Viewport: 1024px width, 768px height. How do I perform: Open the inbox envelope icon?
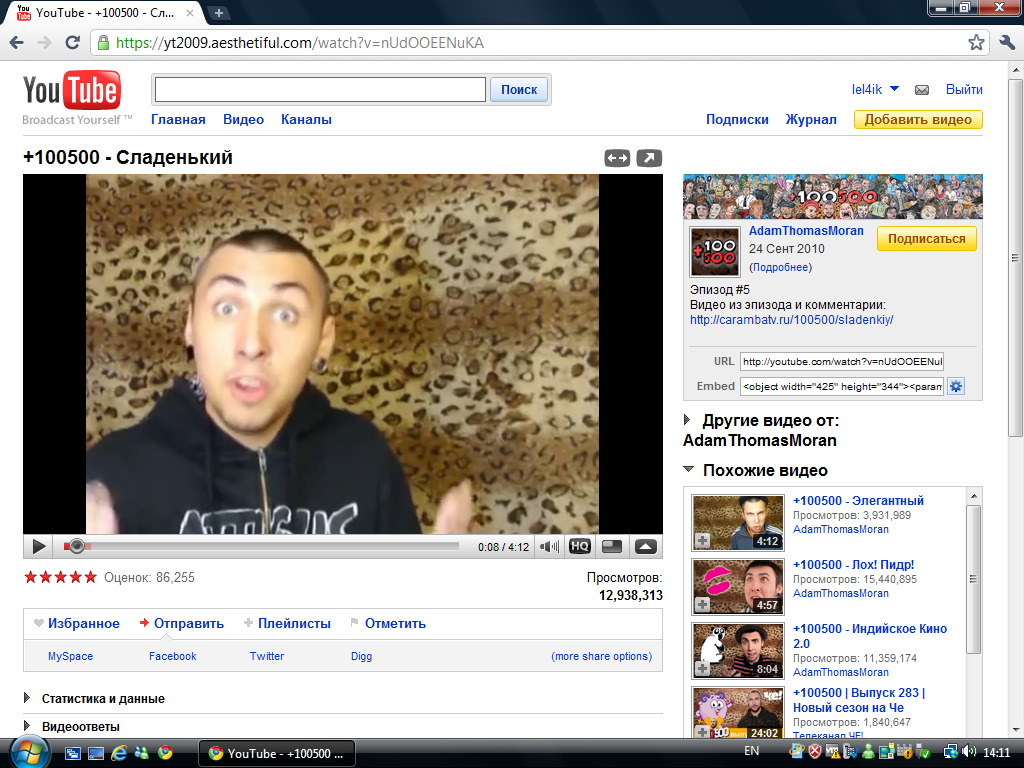[x=922, y=90]
